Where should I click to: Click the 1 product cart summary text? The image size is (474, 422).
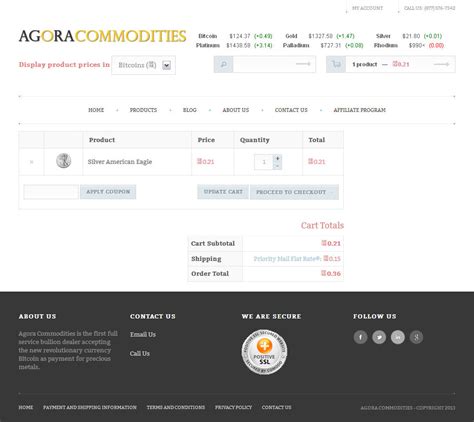coord(365,64)
